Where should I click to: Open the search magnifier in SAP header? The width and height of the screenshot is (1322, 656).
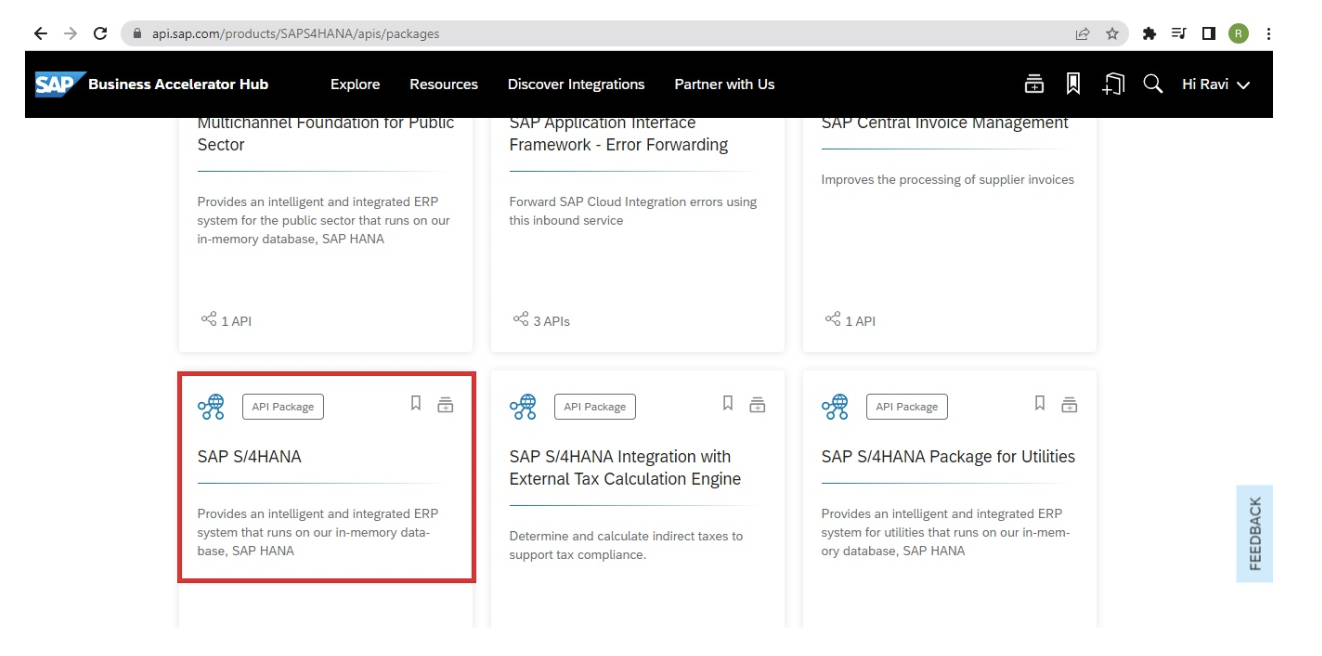click(1153, 84)
